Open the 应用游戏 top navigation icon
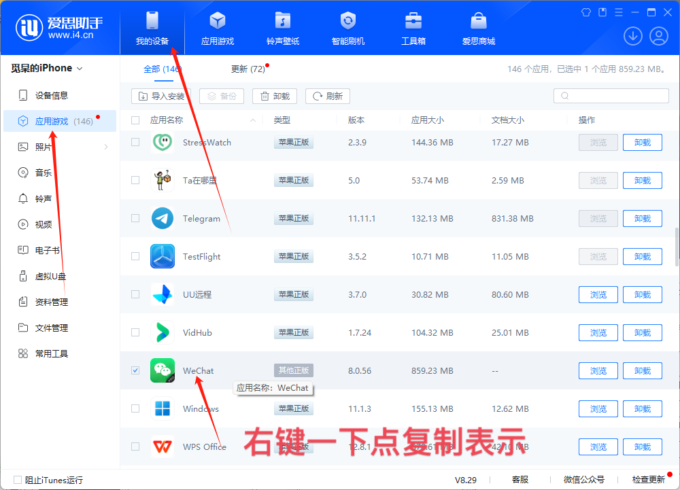The width and height of the screenshot is (680, 490). coord(217,21)
